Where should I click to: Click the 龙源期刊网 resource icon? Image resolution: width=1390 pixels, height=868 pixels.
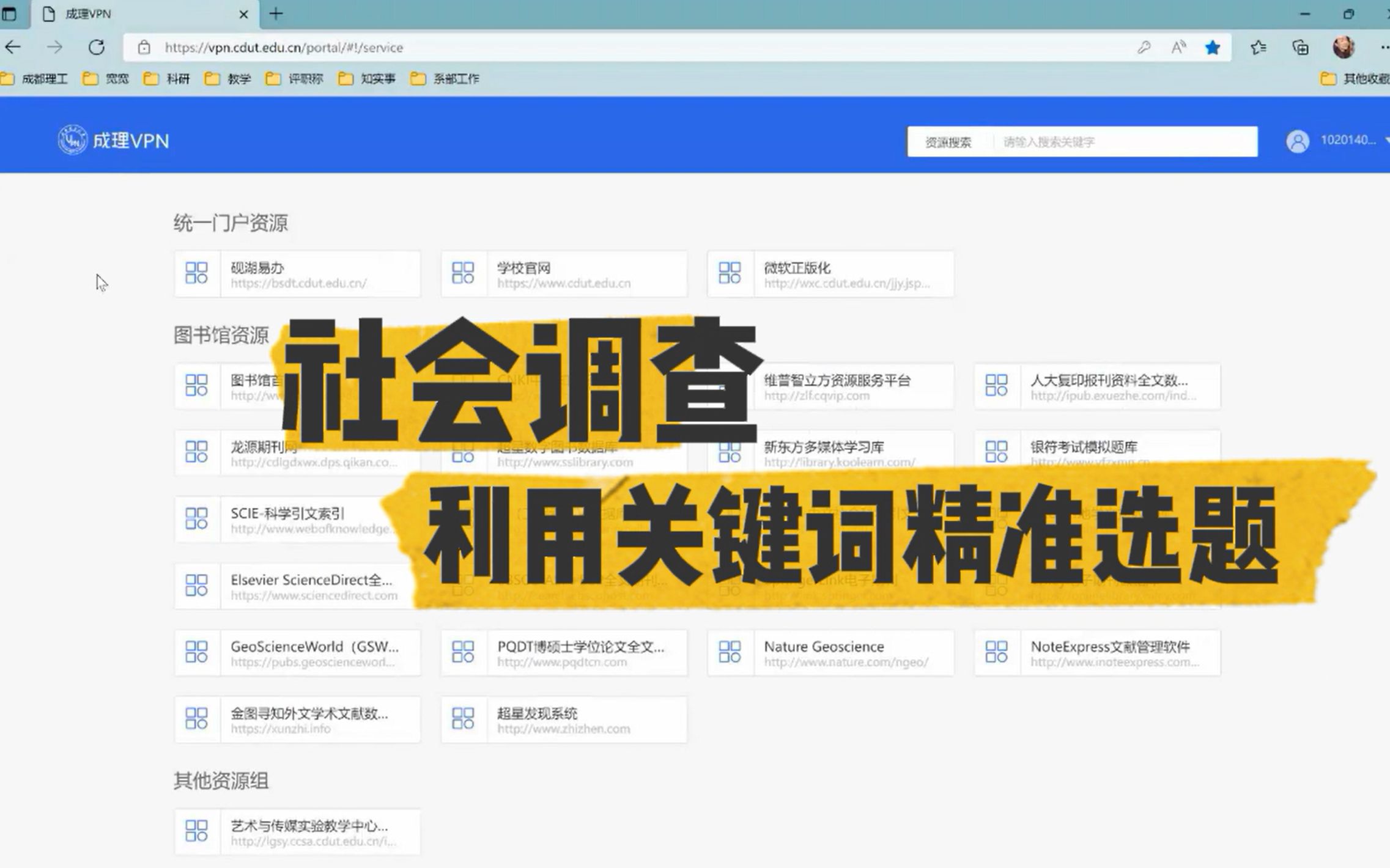(196, 452)
